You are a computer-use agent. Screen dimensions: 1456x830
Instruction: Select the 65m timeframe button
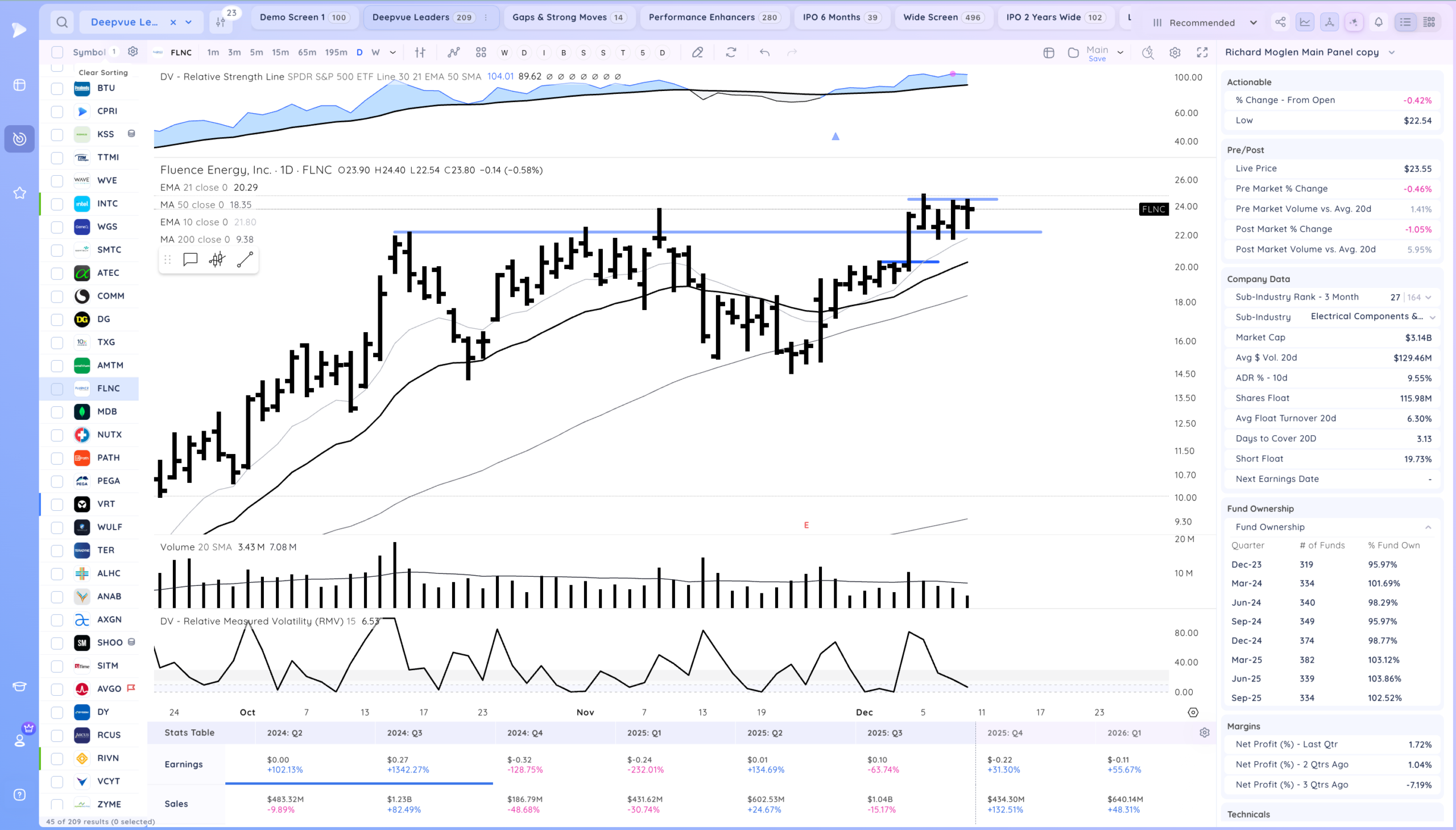point(307,52)
